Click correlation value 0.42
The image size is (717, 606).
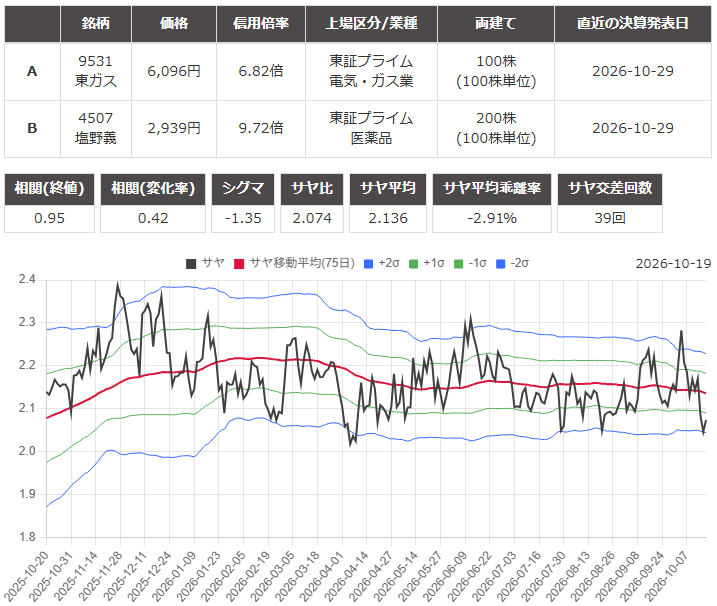click(153, 219)
